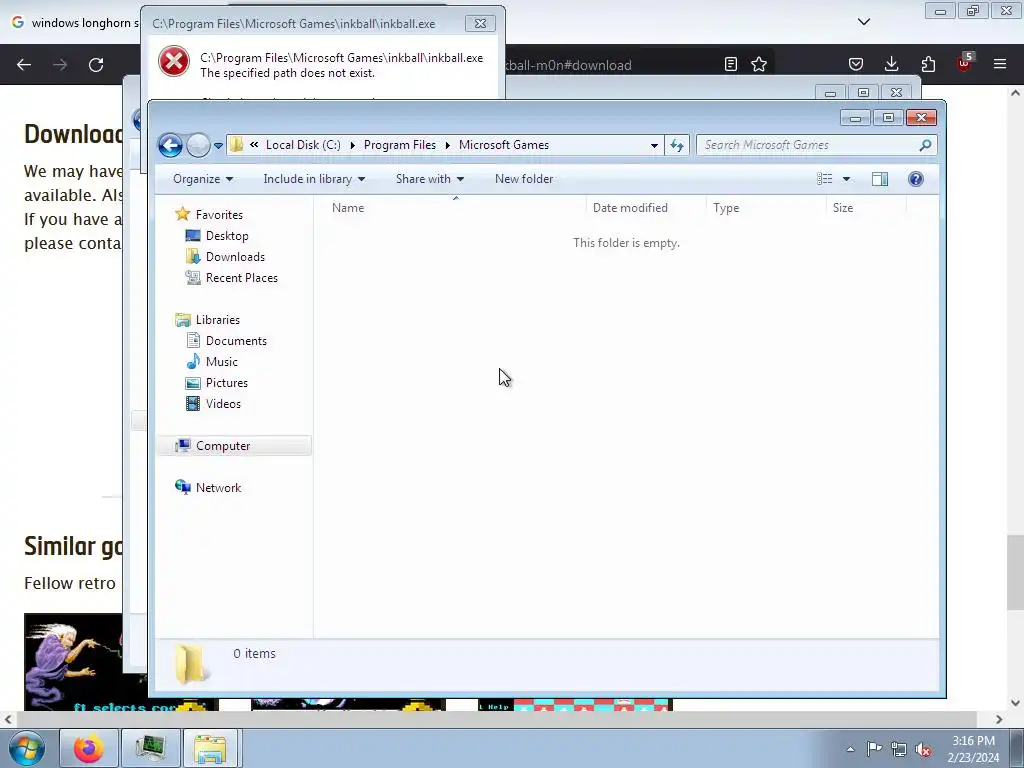Viewport: 1024px width, 768px height.
Task: Open Firefox downloads panel
Action: coord(891,64)
